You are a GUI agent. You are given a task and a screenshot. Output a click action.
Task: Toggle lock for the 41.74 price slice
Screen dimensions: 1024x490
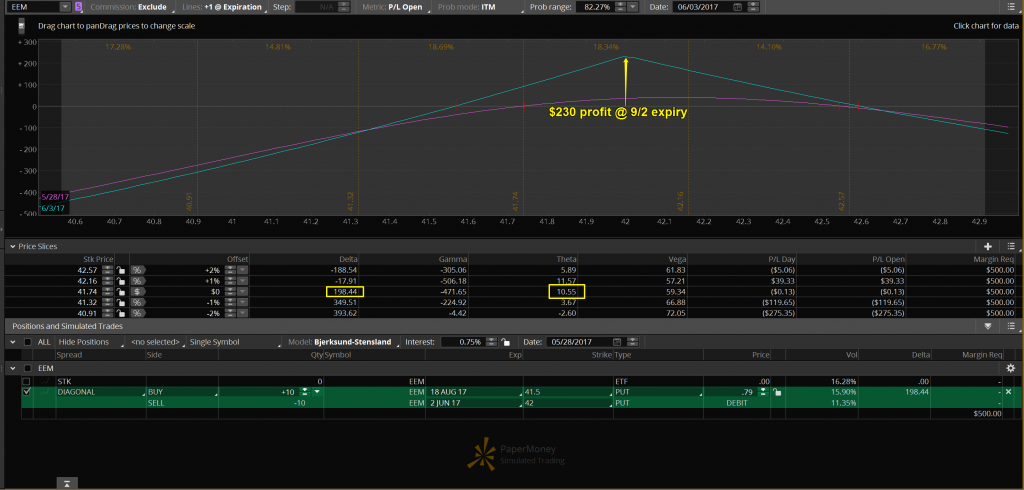120,291
